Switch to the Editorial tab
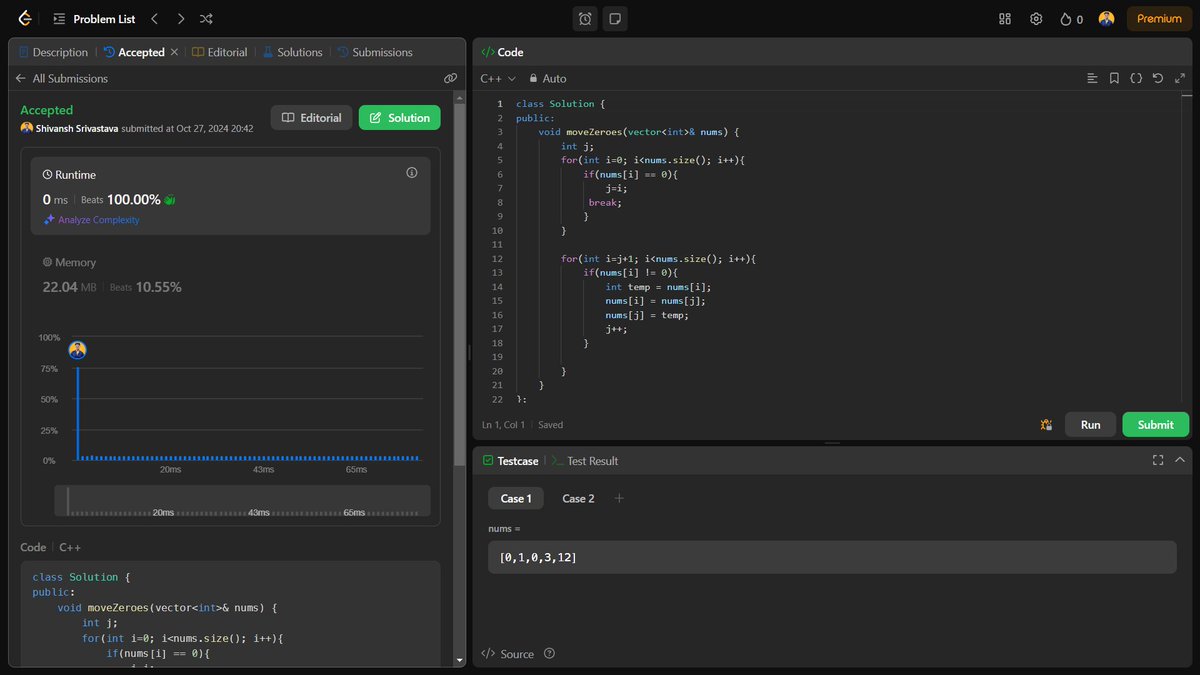1200x675 pixels. (220, 52)
